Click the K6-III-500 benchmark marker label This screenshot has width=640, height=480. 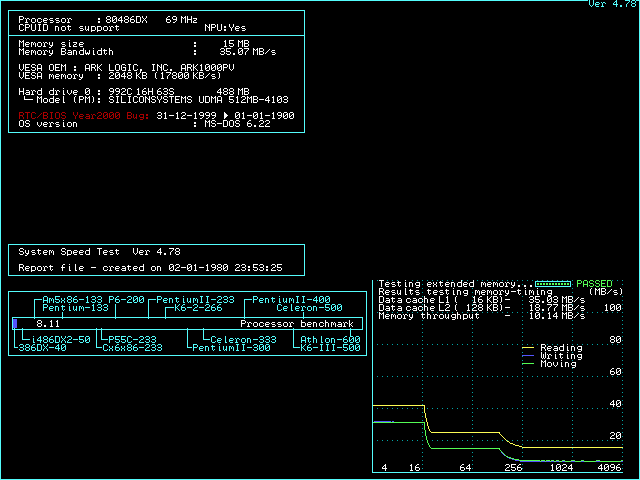pyautogui.click(x=330, y=348)
